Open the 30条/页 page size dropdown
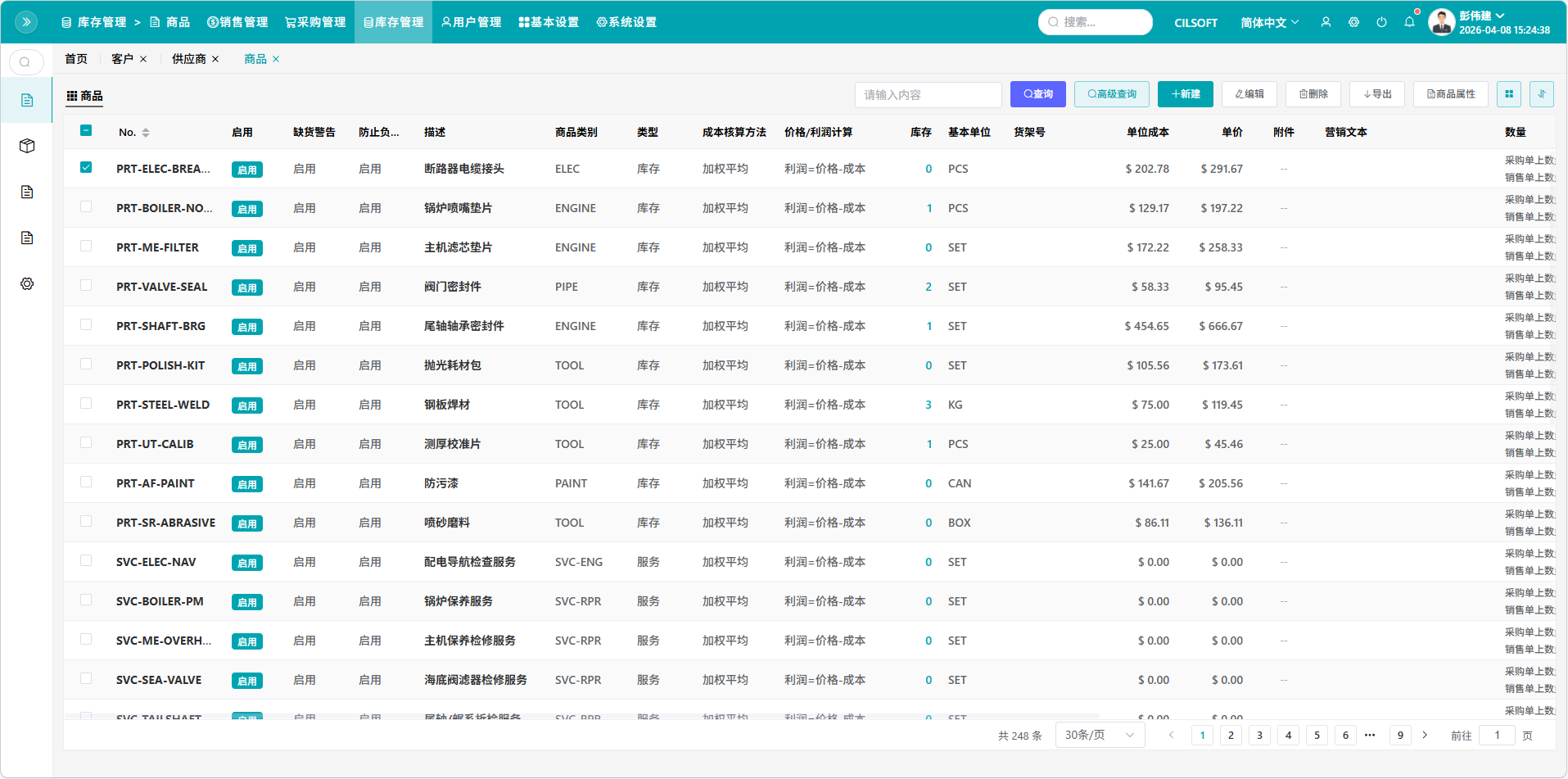This screenshot has height=779, width=1568. pos(1099,735)
